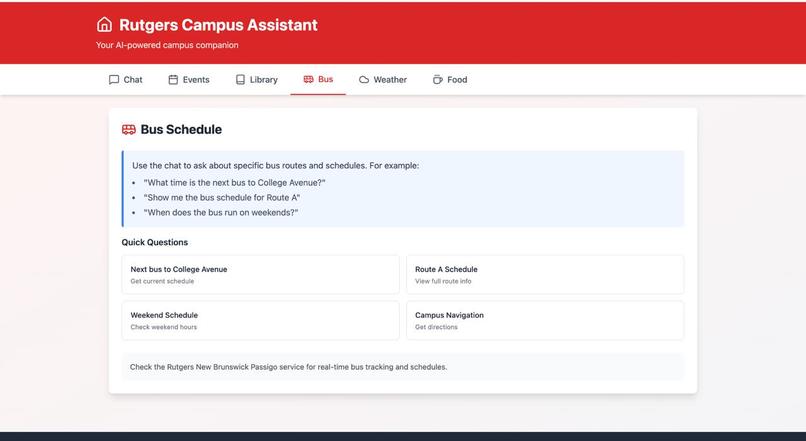The height and width of the screenshot is (441, 806).
Task: Choose the Route A Schedule quick question
Action: 545,274
